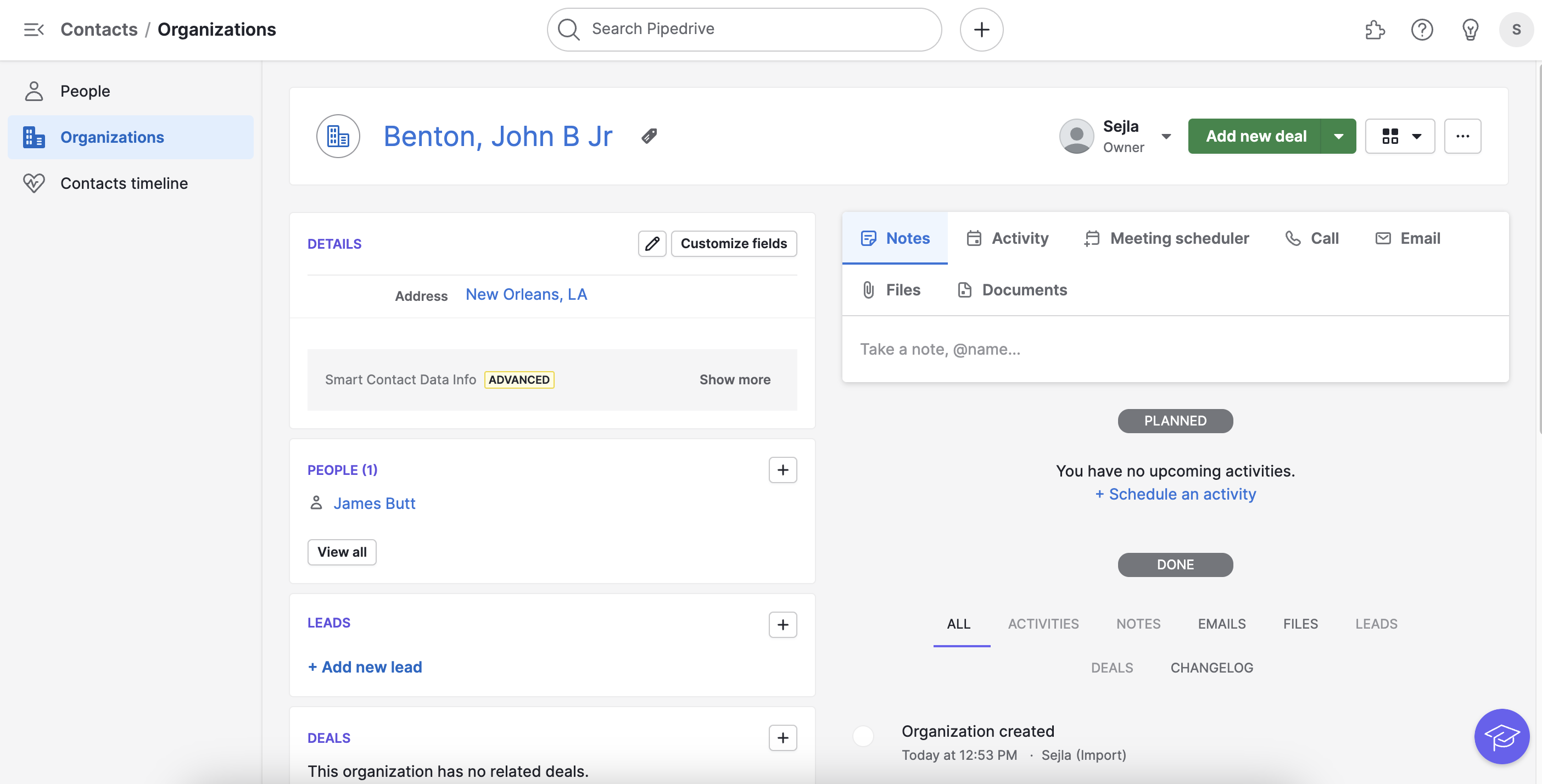Open James Butt contact link
The image size is (1542, 784).
click(x=374, y=503)
